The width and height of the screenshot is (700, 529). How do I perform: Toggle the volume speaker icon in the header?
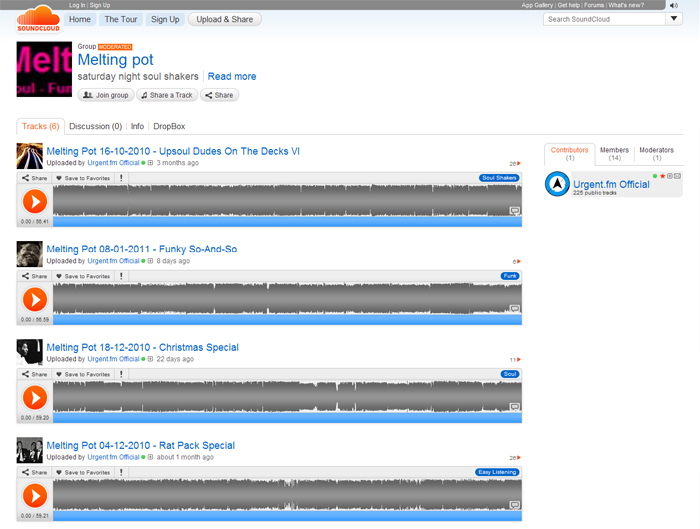pyautogui.click(x=674, y=5)
